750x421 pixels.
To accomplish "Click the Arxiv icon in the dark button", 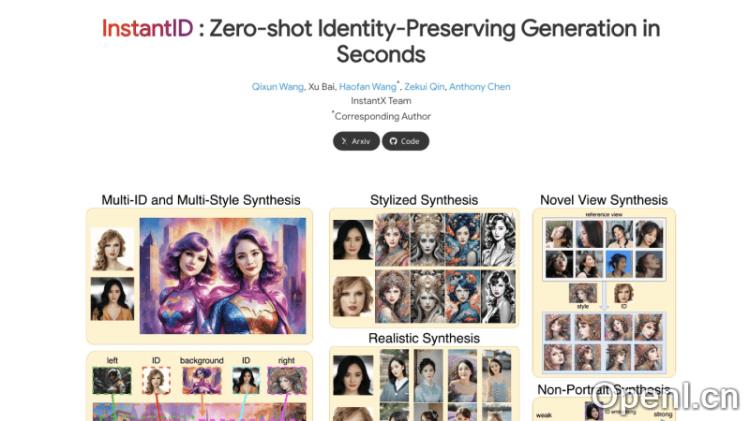I will tap(344, 141).
